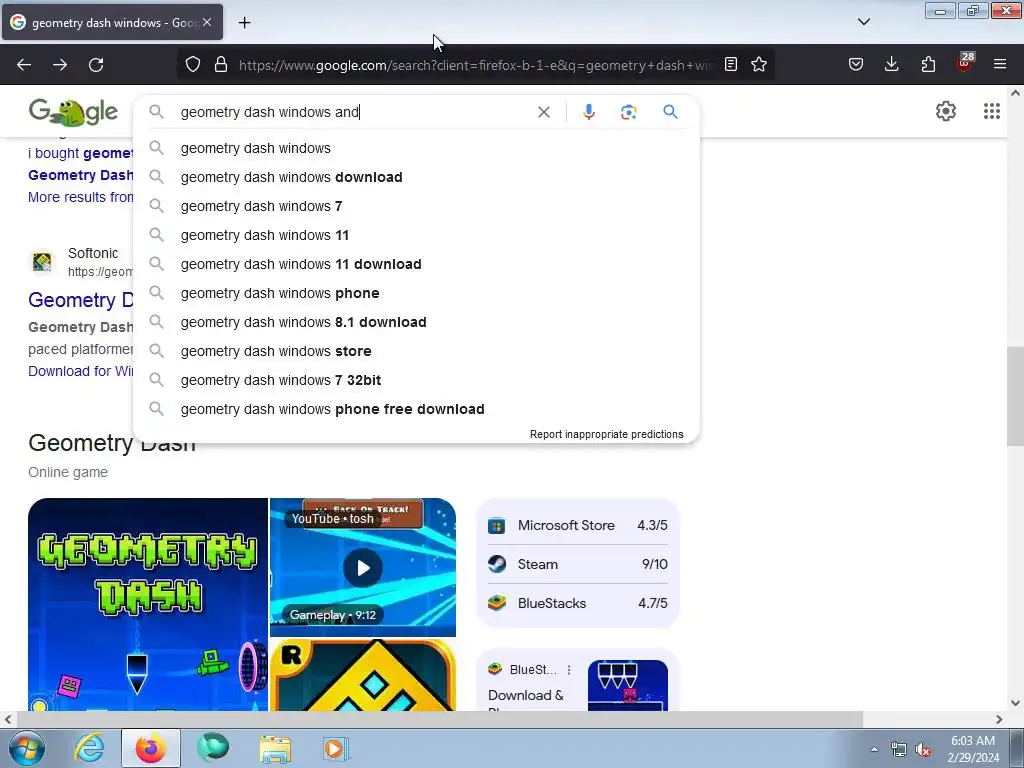Go to Google home via logo
Screen dimensions: 1024x768
pos(73,112)
